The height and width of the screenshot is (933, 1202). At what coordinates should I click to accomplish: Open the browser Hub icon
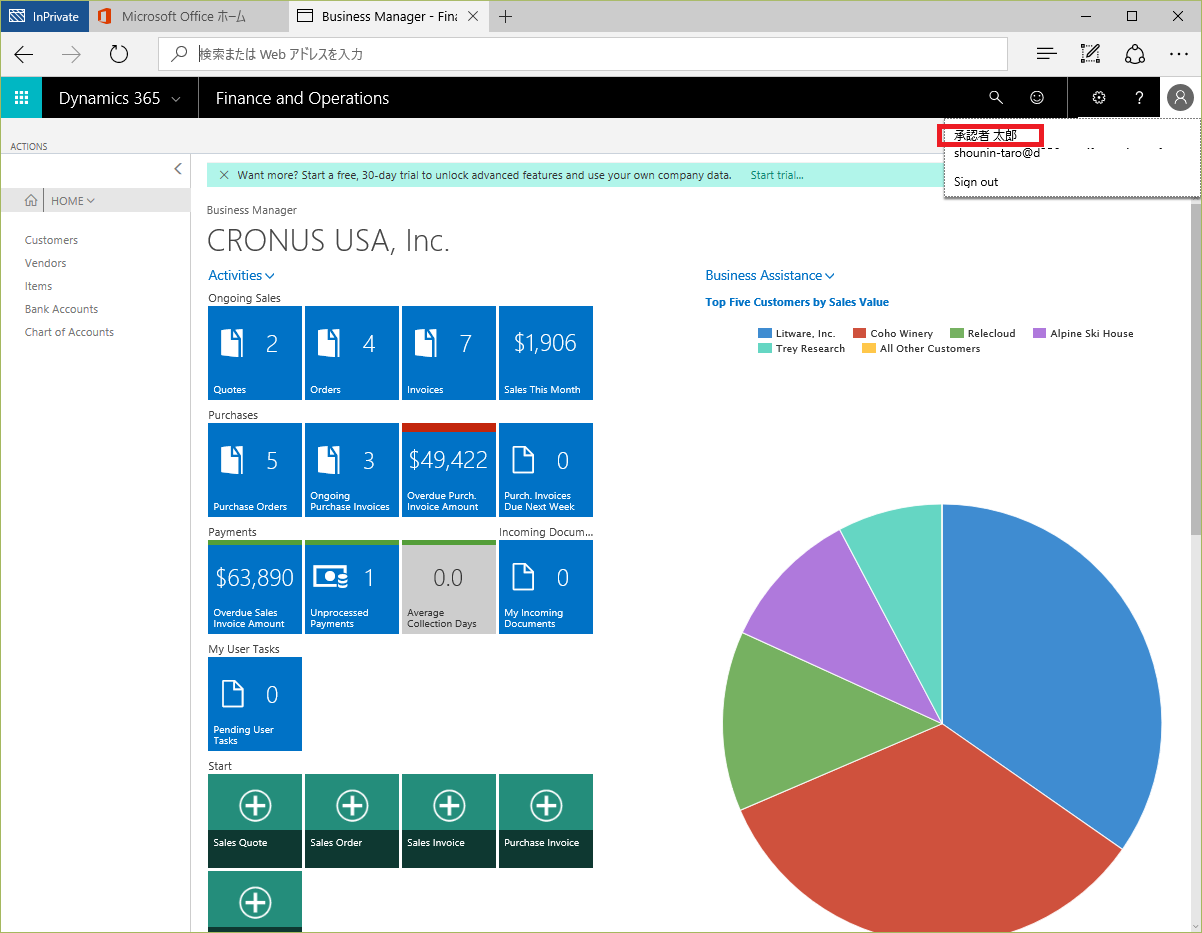click(x=1046, y=54)
